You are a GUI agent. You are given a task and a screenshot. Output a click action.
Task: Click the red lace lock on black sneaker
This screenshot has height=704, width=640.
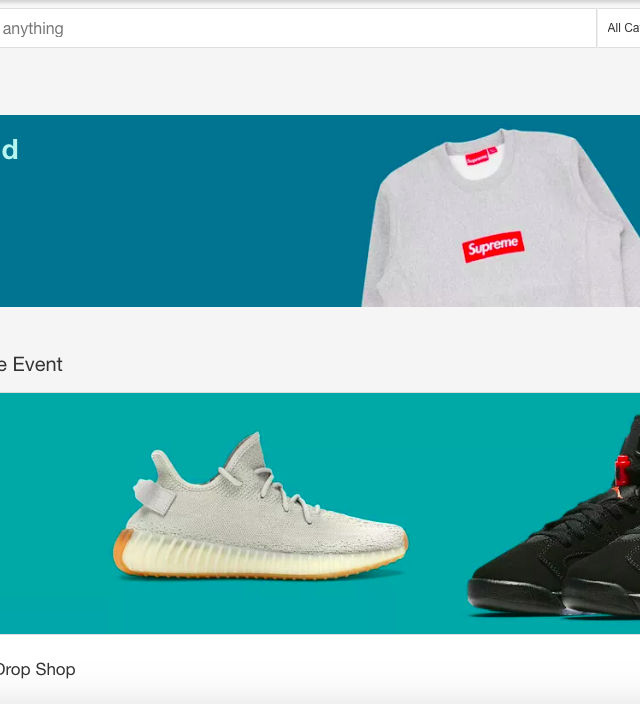tap(622, 469)
